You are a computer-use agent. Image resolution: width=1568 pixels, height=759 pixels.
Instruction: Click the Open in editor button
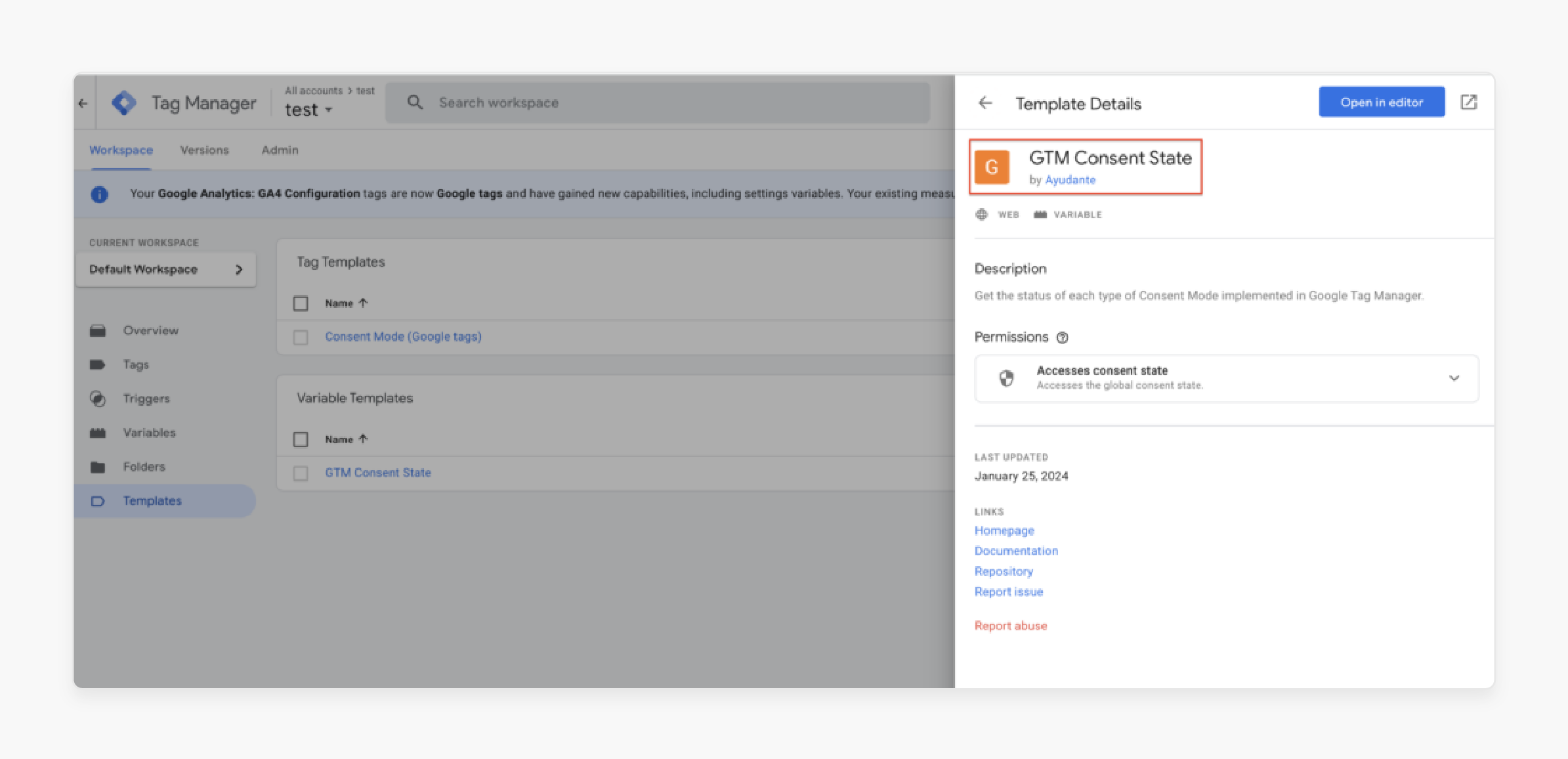(x=1382, y=102)
